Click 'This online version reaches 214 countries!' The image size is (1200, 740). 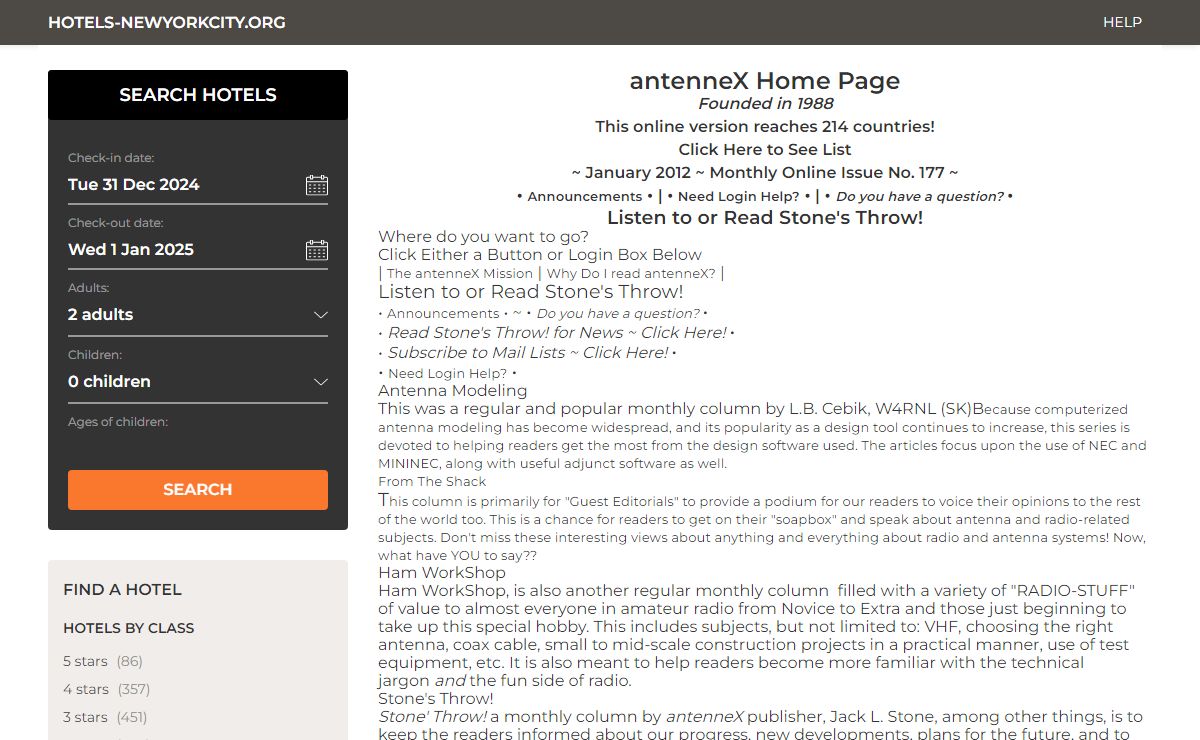pyautogui.click(x=765, y=127)
